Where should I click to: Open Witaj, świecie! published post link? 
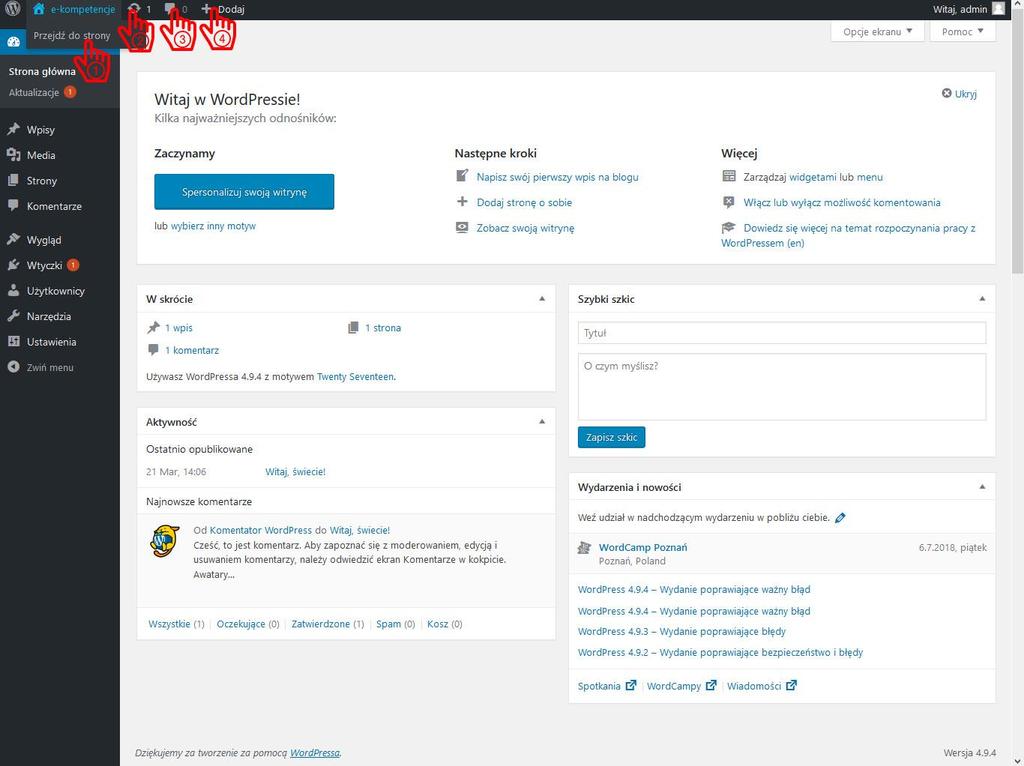tap(295, 471)
